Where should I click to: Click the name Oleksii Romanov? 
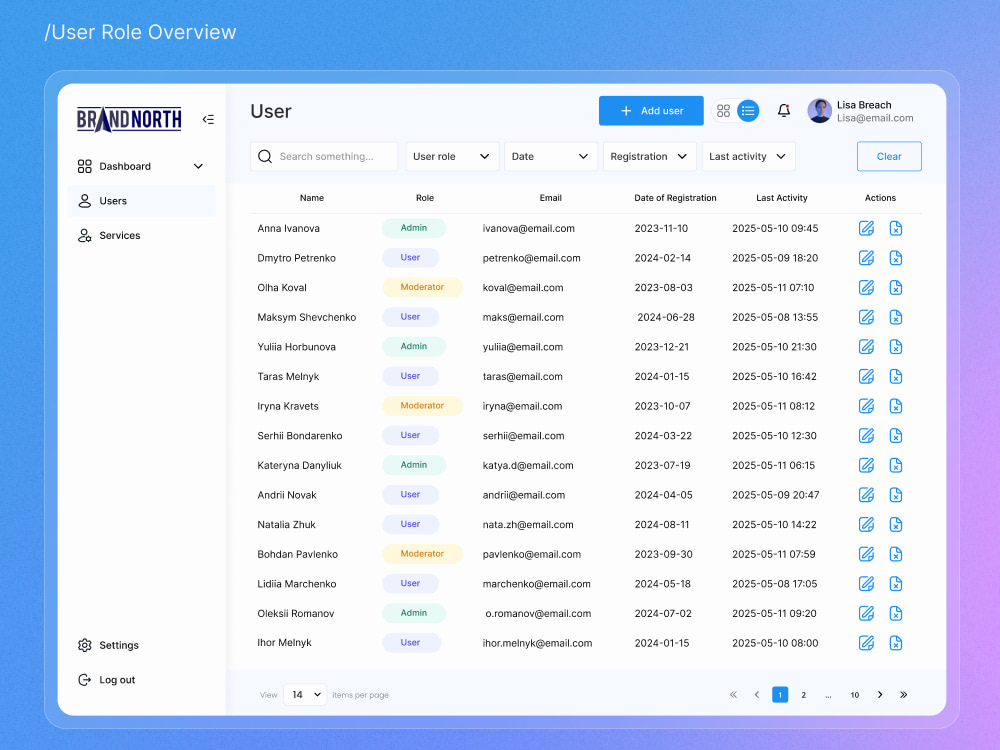coord(296,614)
